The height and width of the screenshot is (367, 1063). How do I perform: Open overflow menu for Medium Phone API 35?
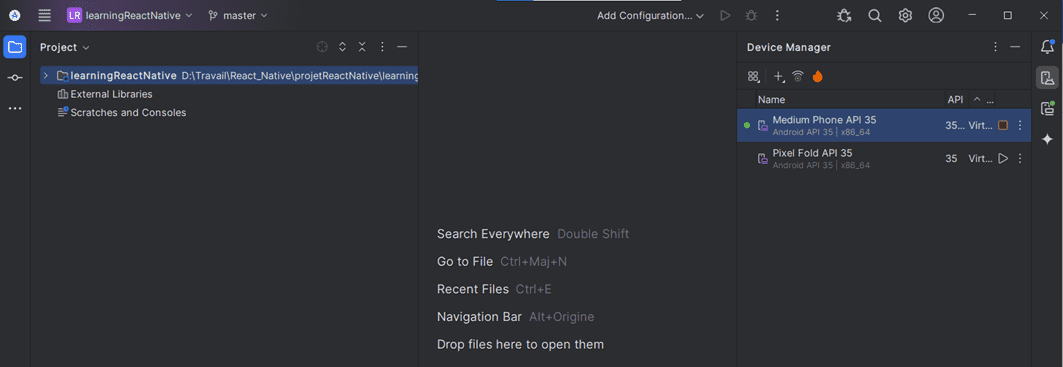(x=1020, y=125)
